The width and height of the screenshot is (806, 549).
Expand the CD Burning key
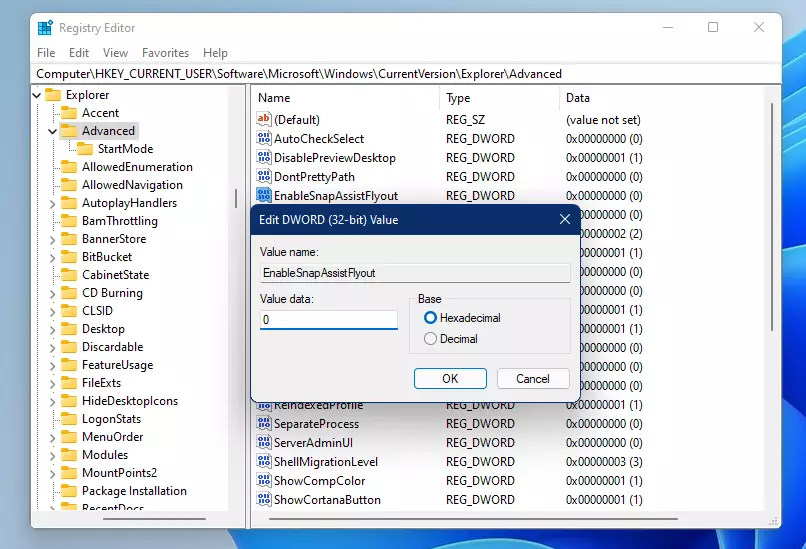click(x=52, y=294)
